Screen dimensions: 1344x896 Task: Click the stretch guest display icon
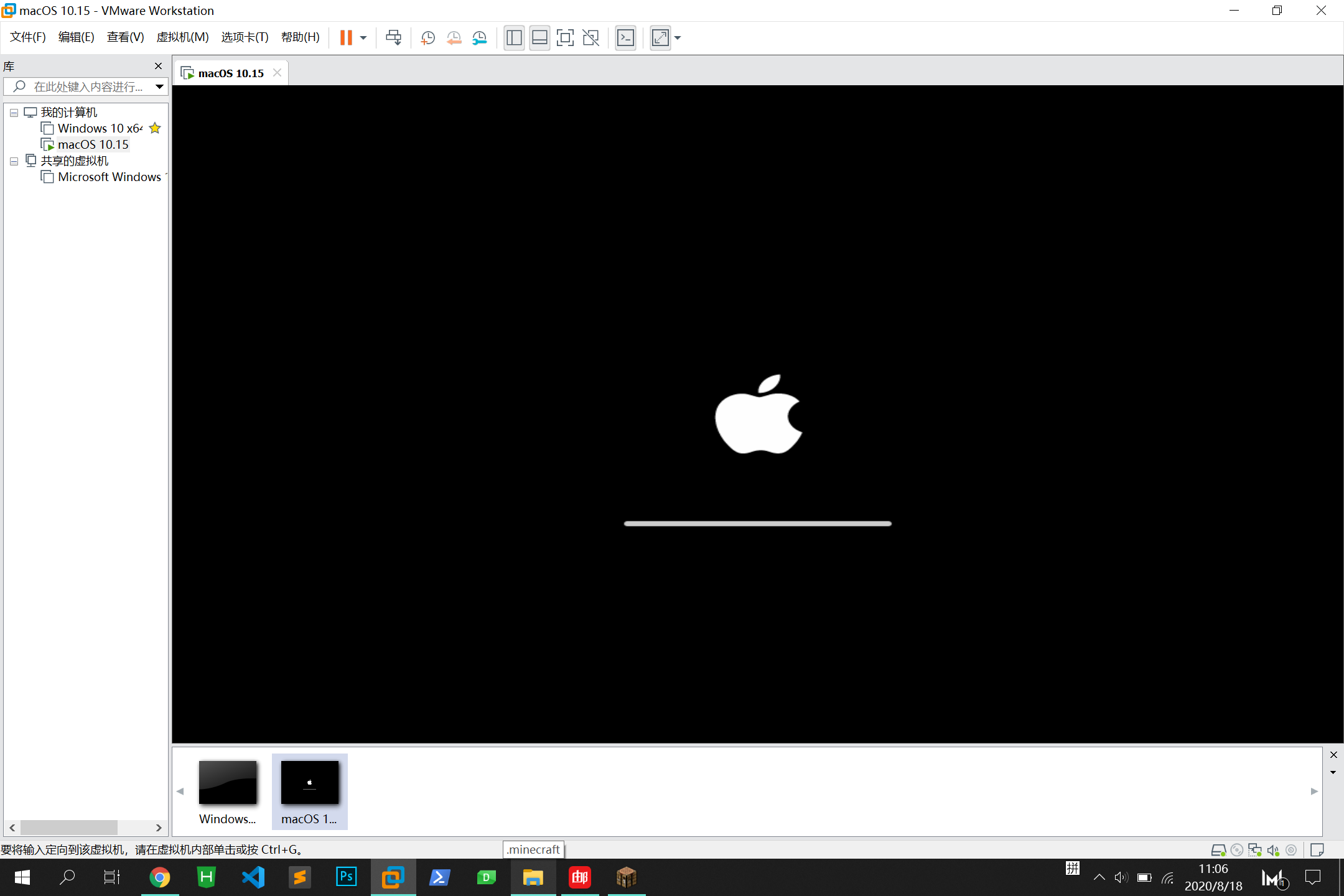pyautogui.click(x=660, y=38)
